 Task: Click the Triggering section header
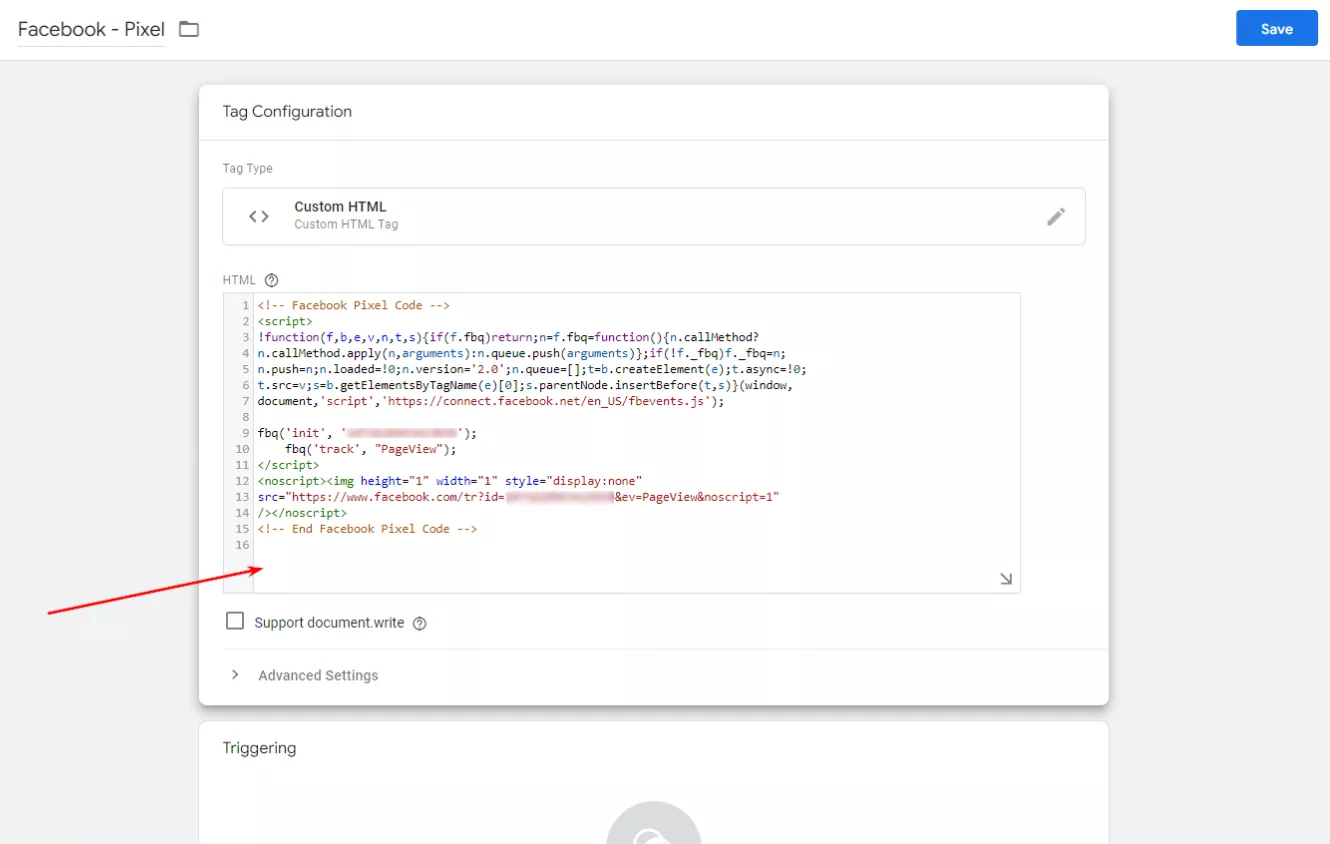(259, 748)
